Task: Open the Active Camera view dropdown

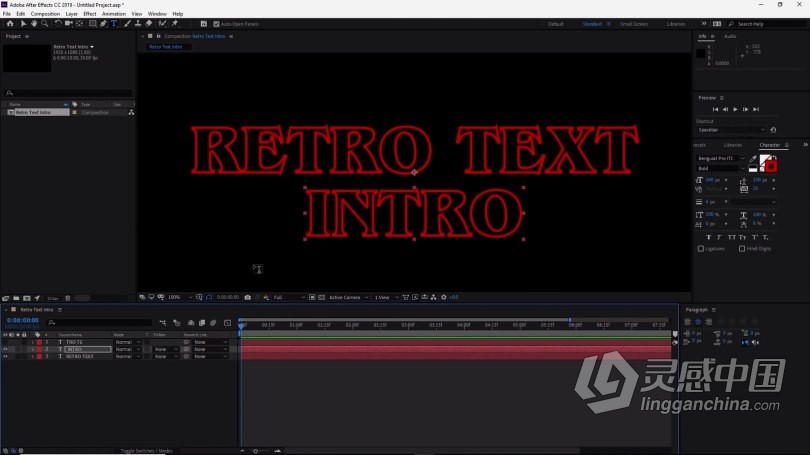Action: tap(346, 297)
